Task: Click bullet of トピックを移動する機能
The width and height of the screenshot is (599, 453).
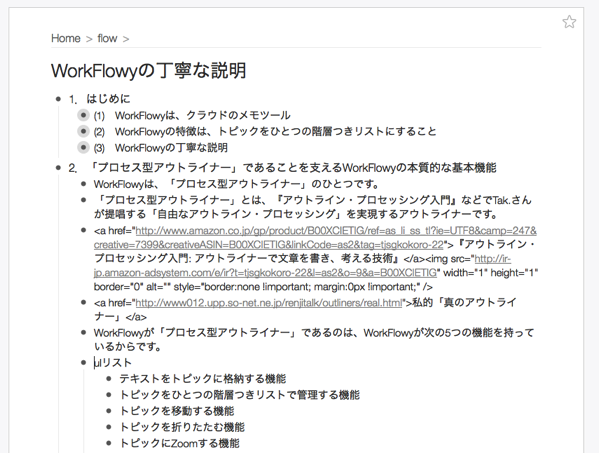Action: 109,411
